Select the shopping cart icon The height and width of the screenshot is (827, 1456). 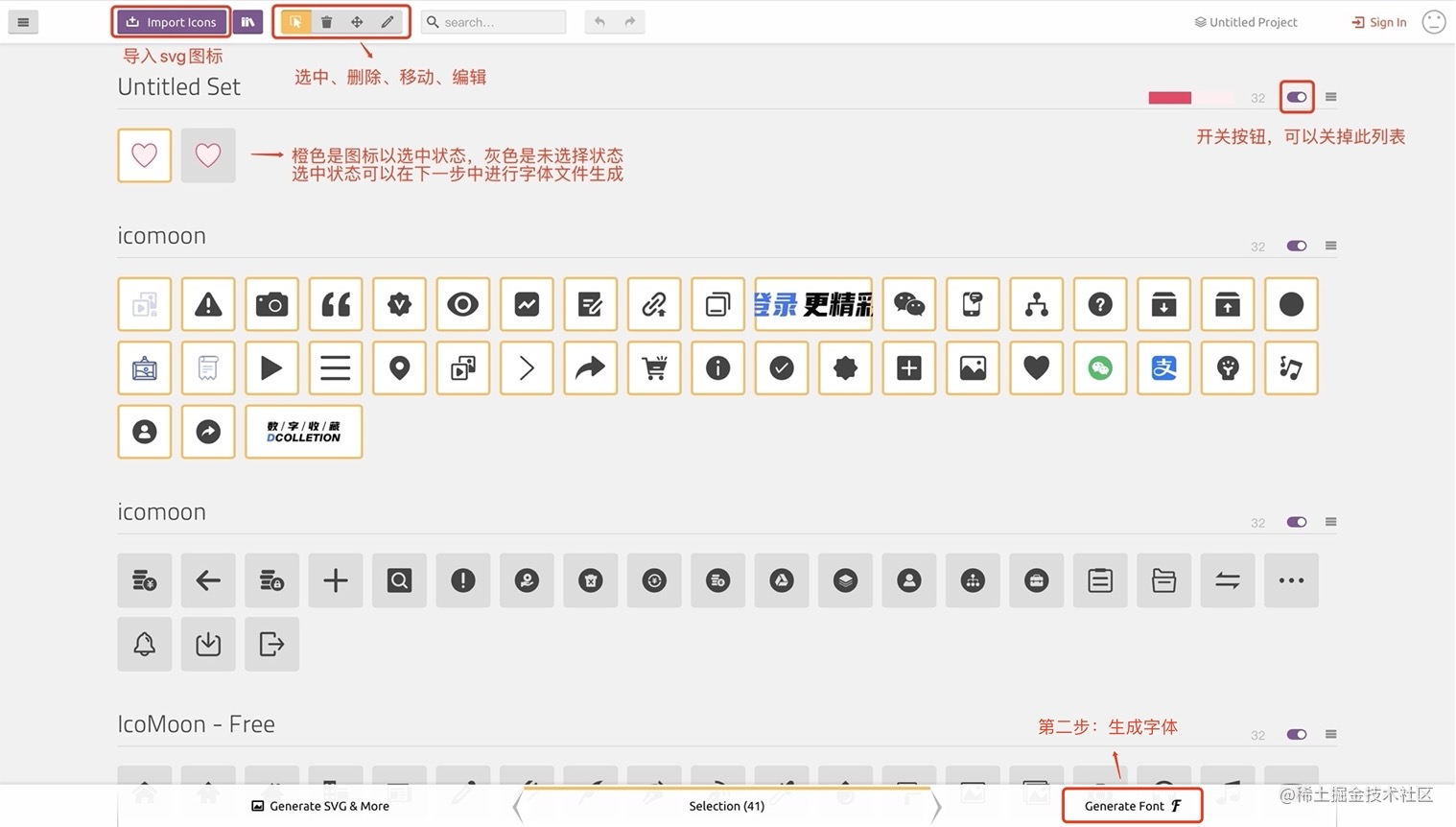click(x=653, y=367)
